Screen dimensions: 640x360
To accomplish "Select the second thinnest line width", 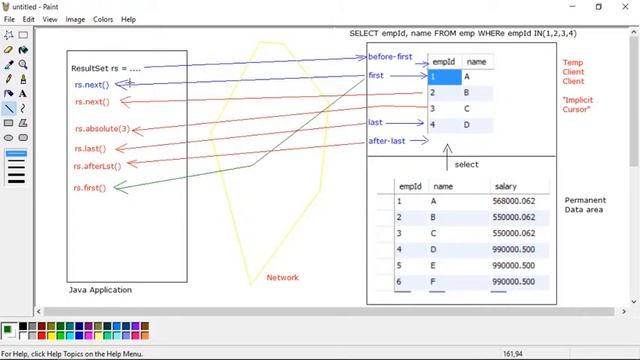I will point(16,161).
